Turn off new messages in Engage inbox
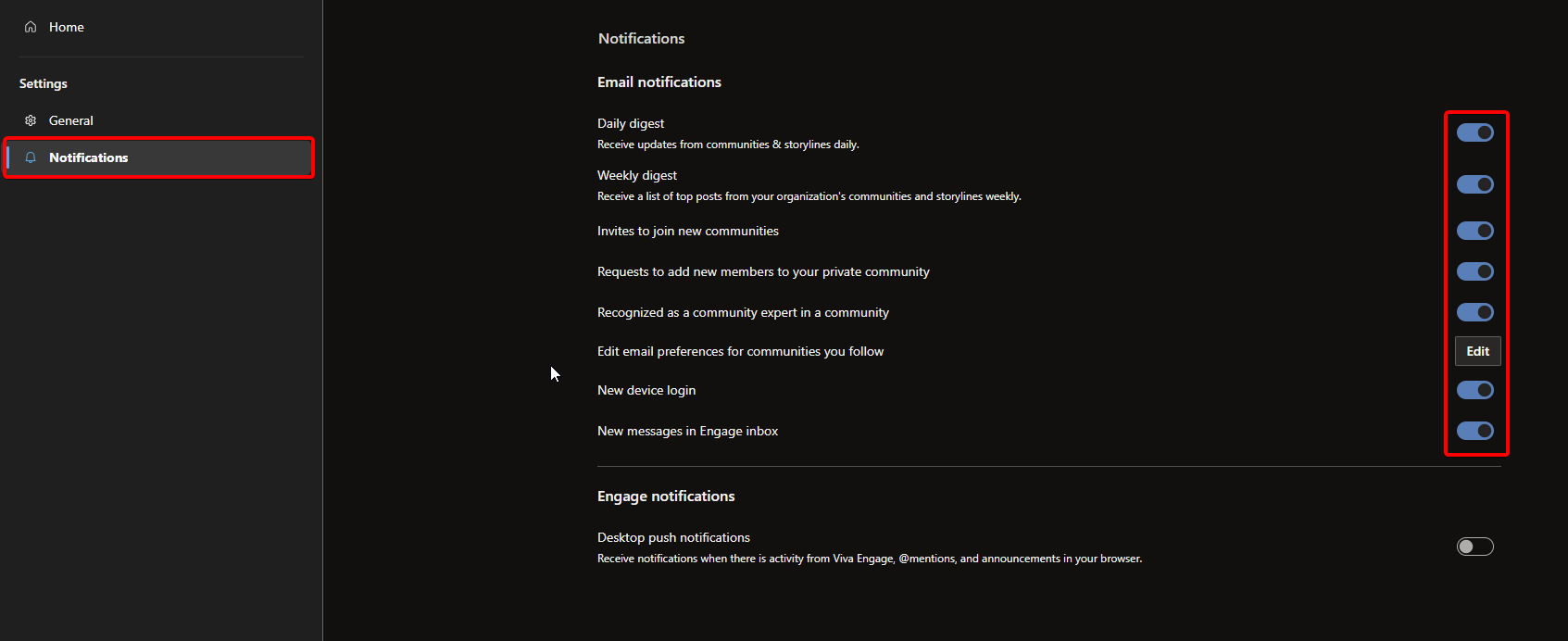The image size is (1568, 641). [x=1474, y=431]
